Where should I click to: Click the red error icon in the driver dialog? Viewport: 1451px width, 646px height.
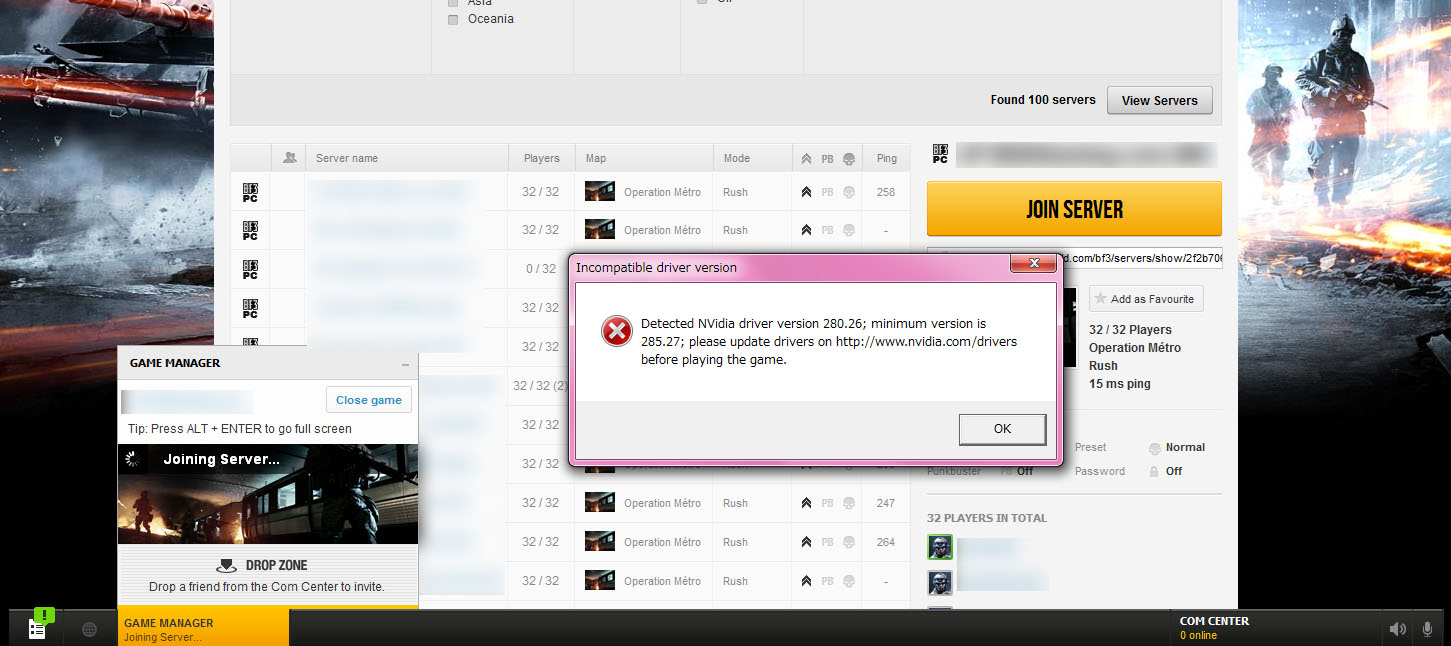pyautogui.click(x=616, y=331)
